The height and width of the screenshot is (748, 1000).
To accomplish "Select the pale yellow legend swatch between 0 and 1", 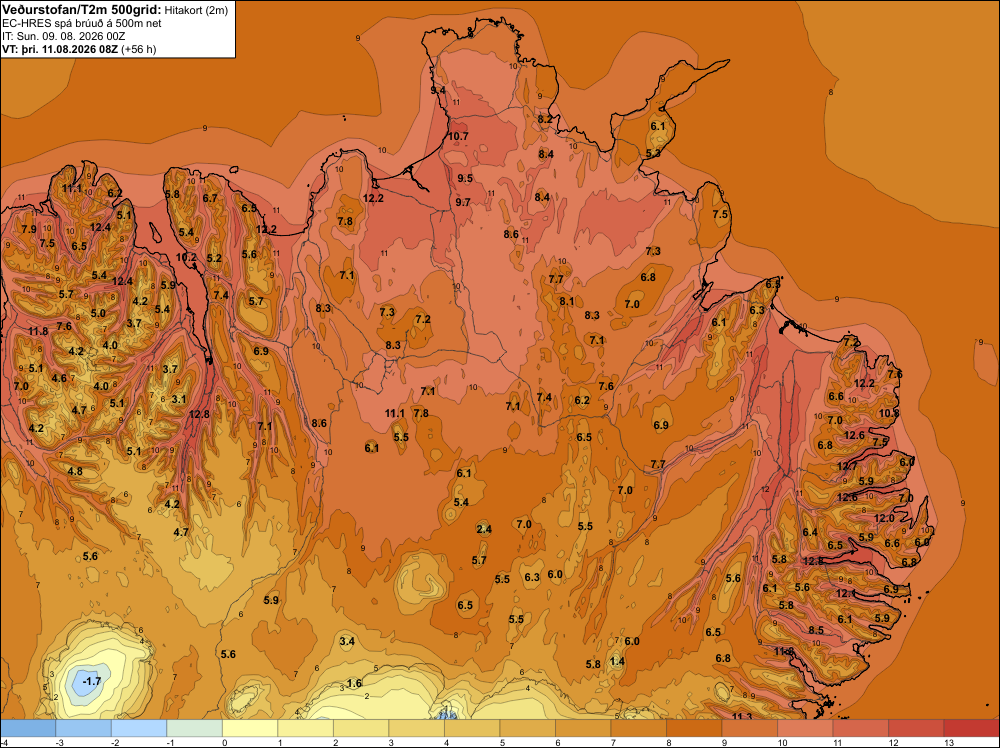I will click(x=250, y=728).
